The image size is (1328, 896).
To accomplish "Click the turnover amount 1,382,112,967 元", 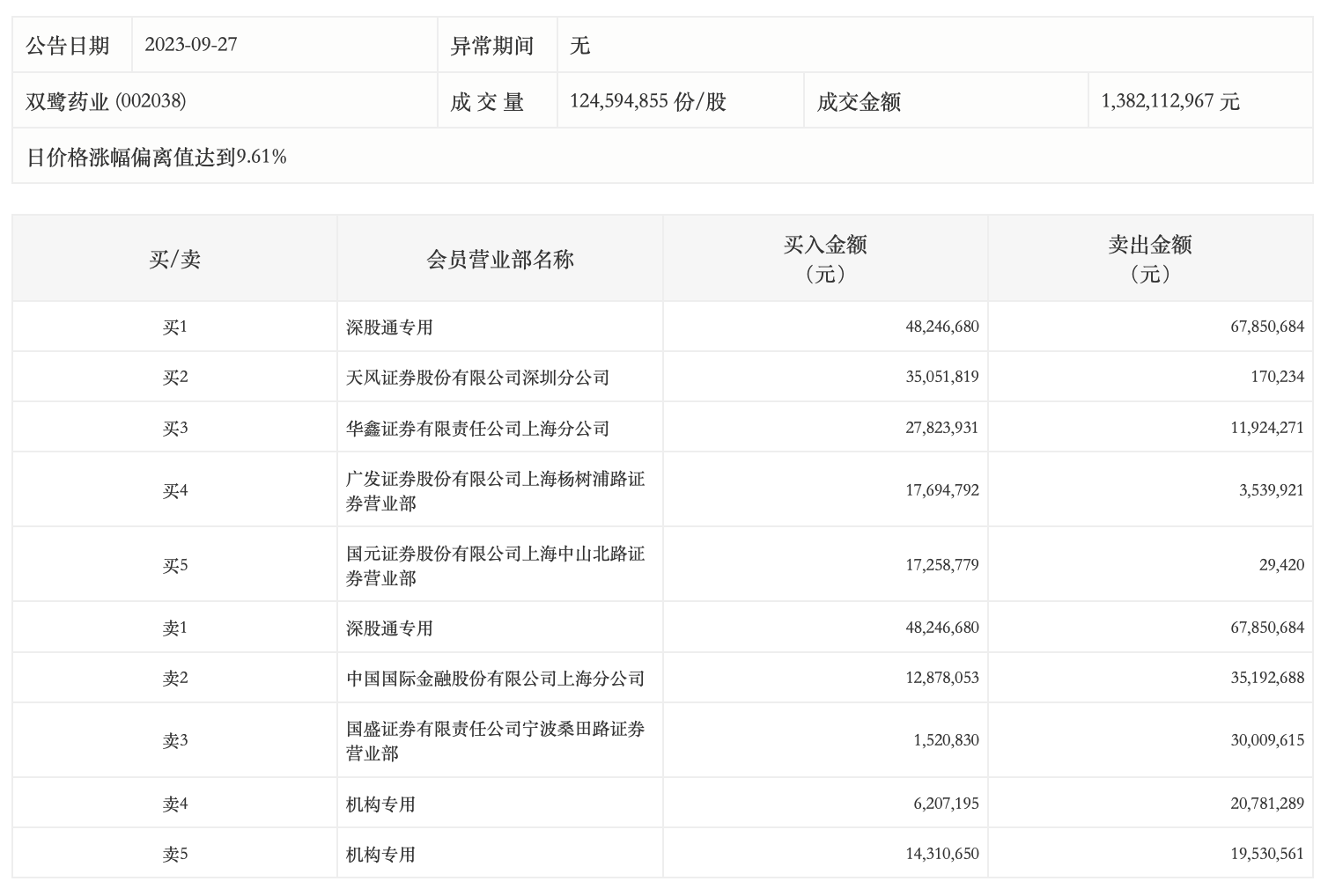I will pyautogui.click(x=1169, y=101).
